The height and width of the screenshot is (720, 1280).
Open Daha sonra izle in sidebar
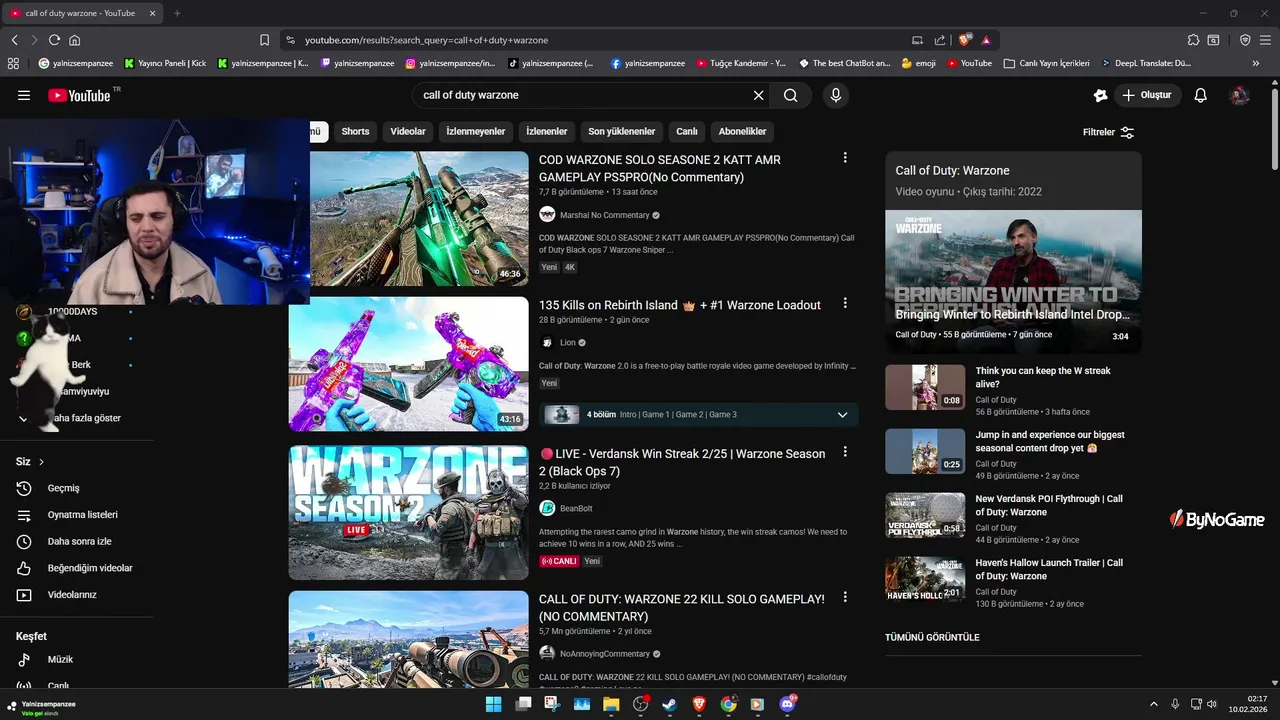(x=76, y=541)
